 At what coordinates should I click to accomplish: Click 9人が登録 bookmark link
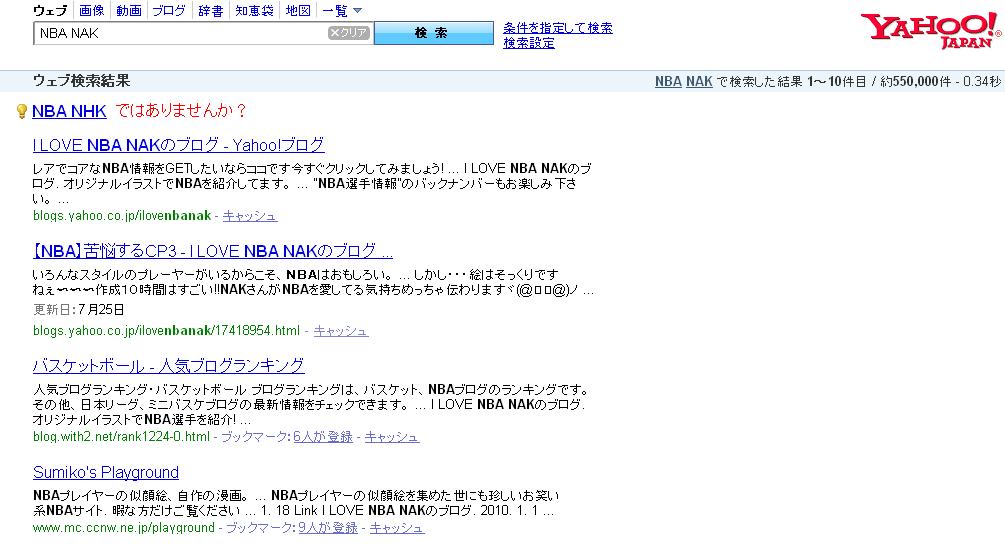(x=328, y=527)
